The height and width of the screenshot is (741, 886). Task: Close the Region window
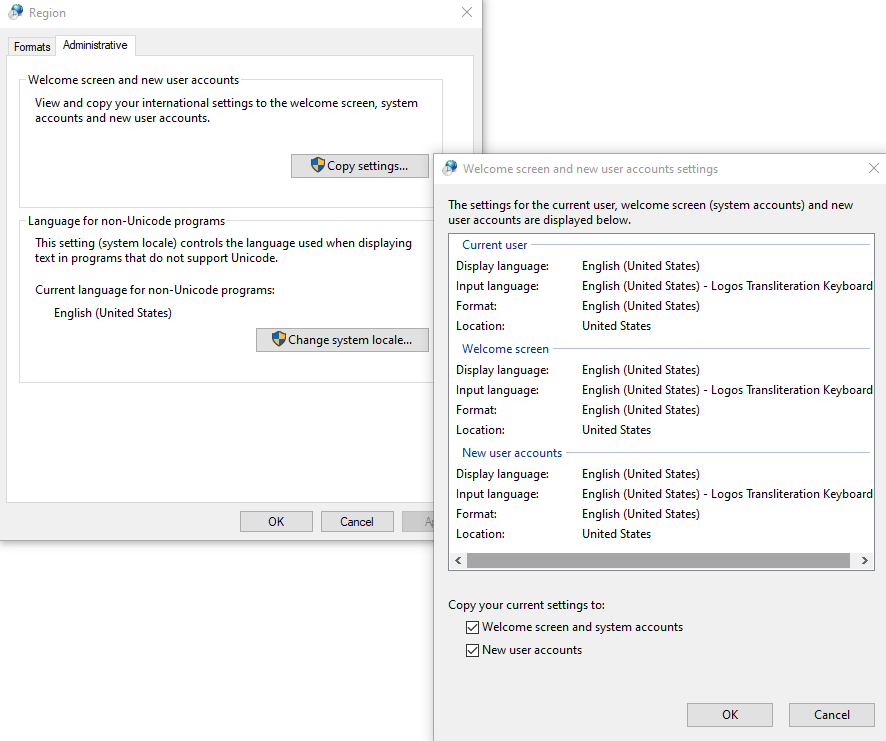pos(467,13)
